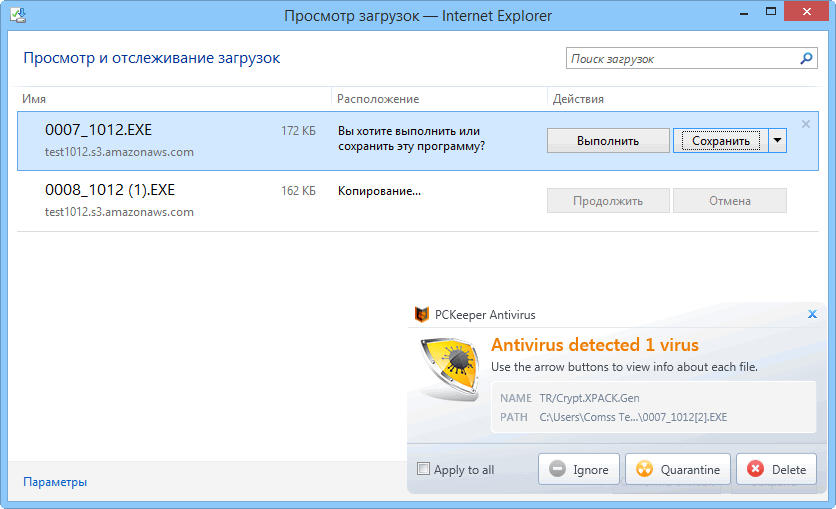Select the 0008_1012 (1).EXE file name
The image size is (836, 509).
(110, 190)
